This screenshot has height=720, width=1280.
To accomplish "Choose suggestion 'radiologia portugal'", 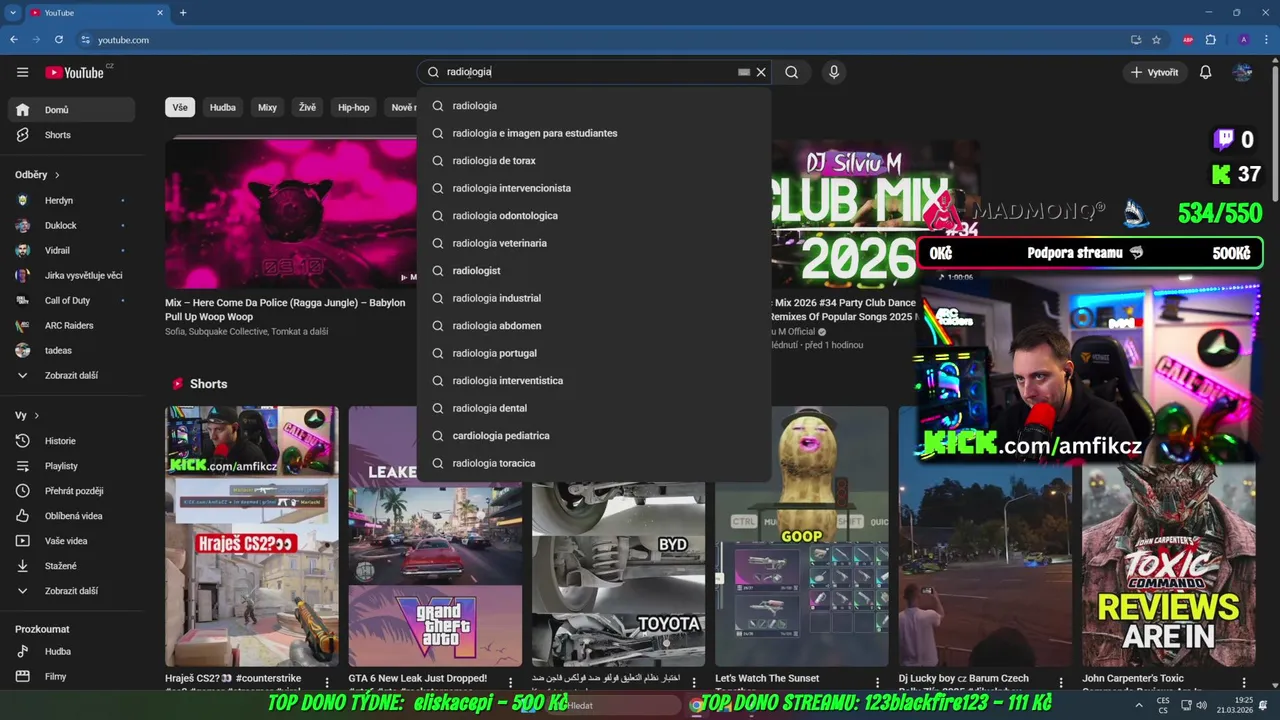I will point(594,353).
